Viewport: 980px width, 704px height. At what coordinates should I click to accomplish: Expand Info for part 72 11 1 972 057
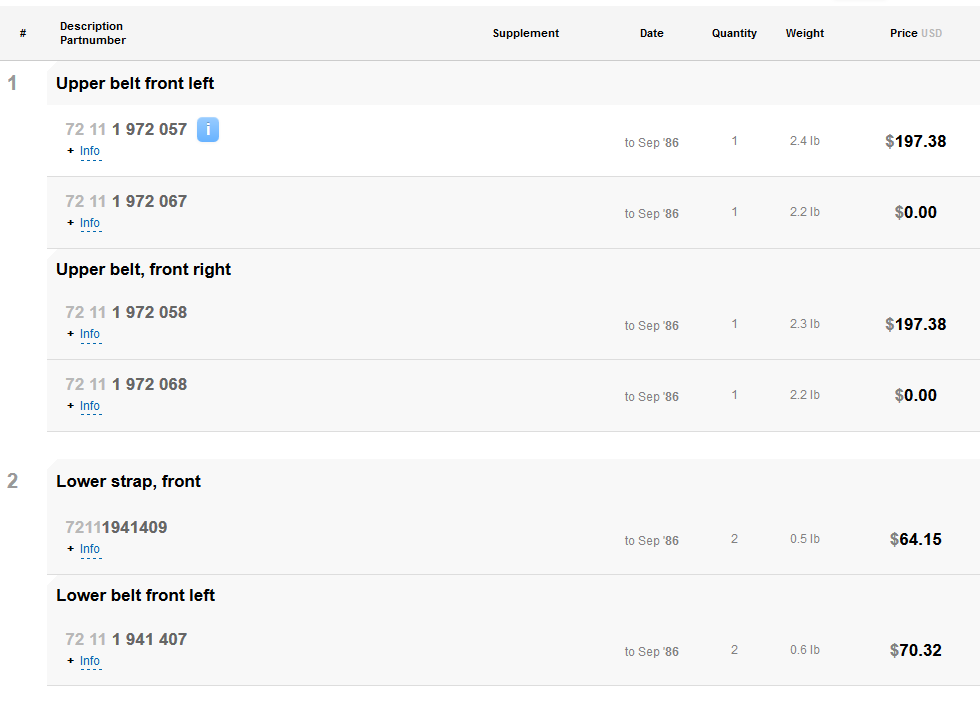coord(90,151)
